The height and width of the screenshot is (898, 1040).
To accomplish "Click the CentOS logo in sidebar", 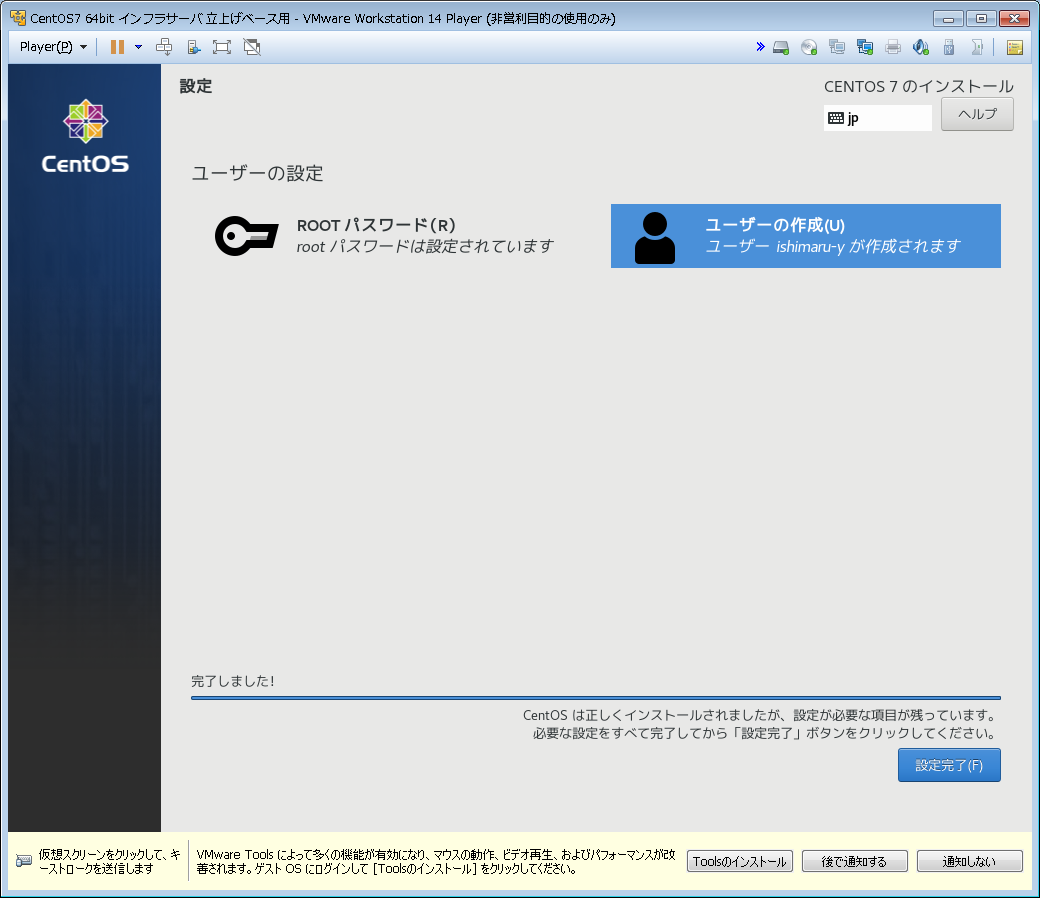I will (x=85, y=137).
